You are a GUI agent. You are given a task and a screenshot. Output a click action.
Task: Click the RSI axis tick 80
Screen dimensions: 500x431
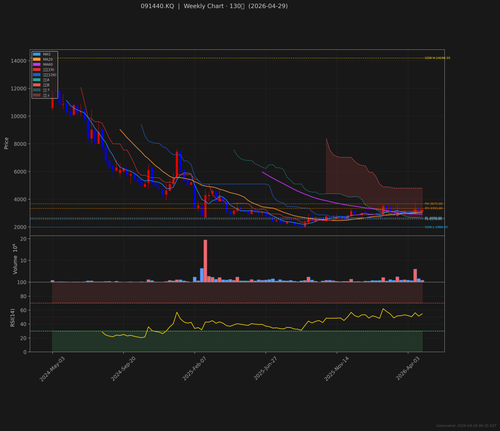click(23, 296)
